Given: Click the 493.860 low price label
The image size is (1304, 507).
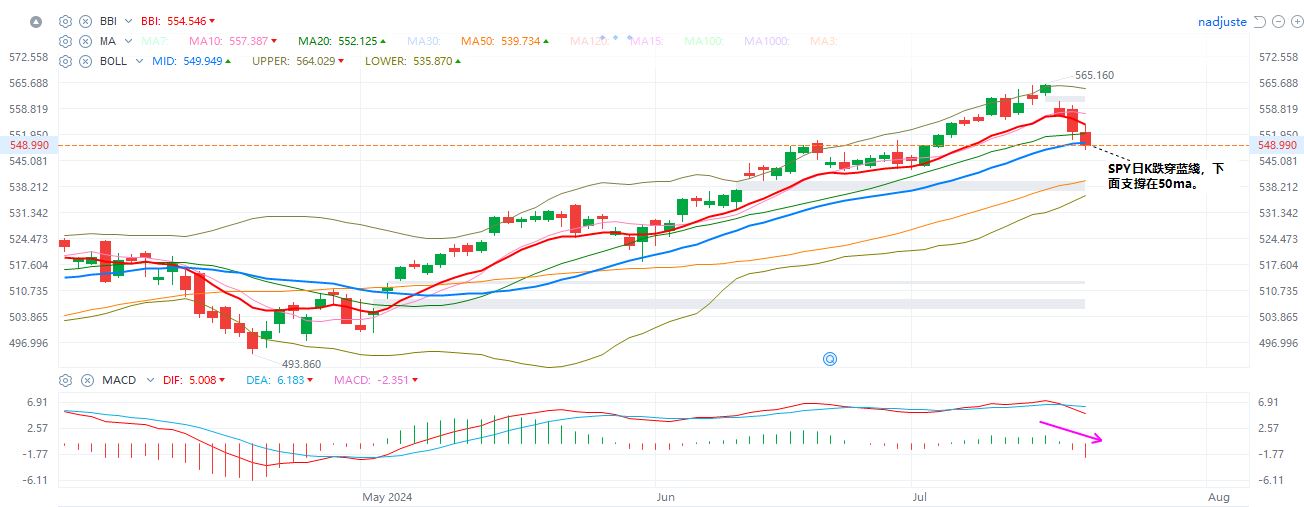Looking at the screenshot, I should point(301,364).
